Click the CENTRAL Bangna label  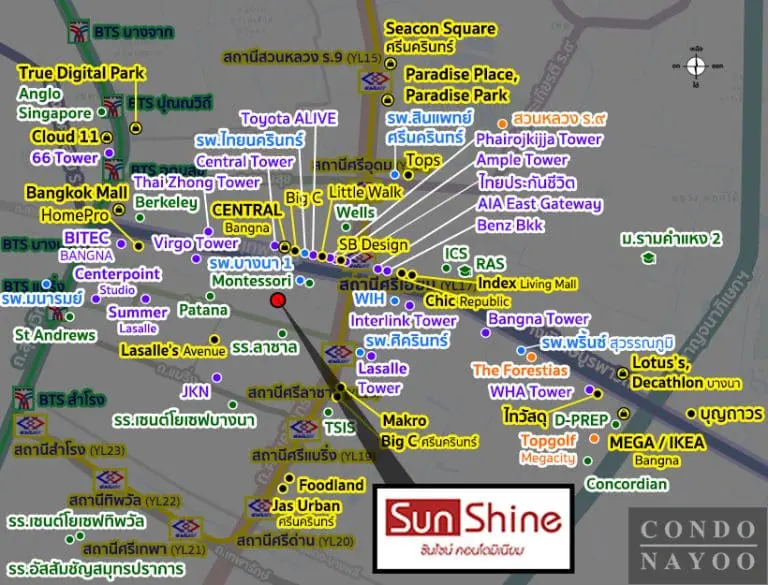247,218
